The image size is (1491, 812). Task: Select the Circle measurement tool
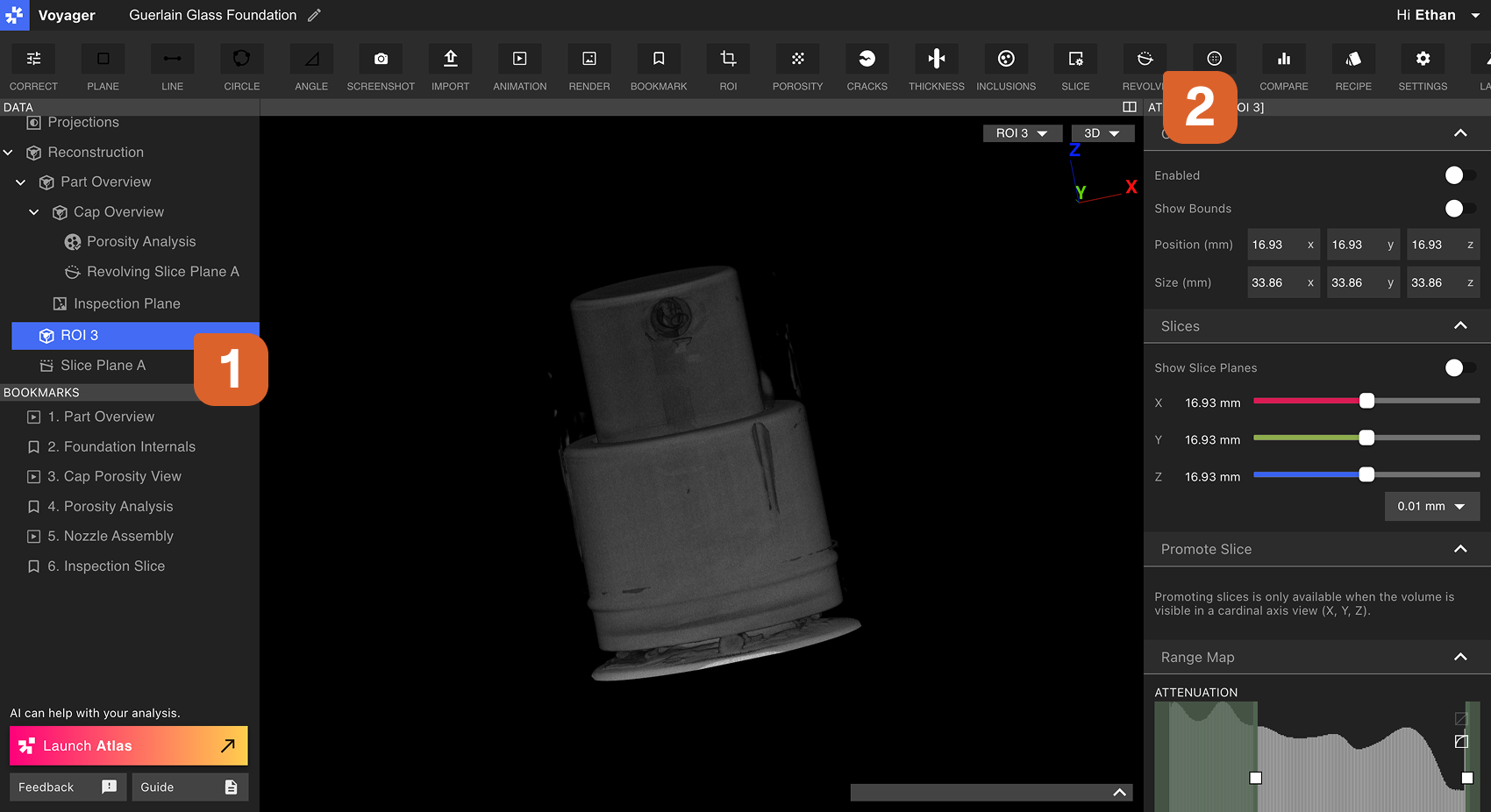[241, 67]
